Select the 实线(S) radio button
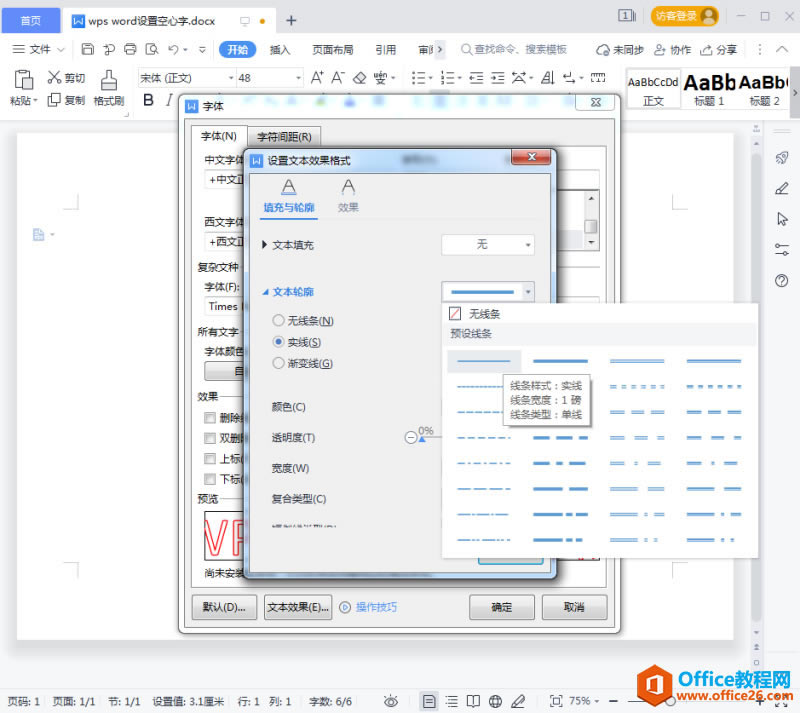 [x=278, y=341]
